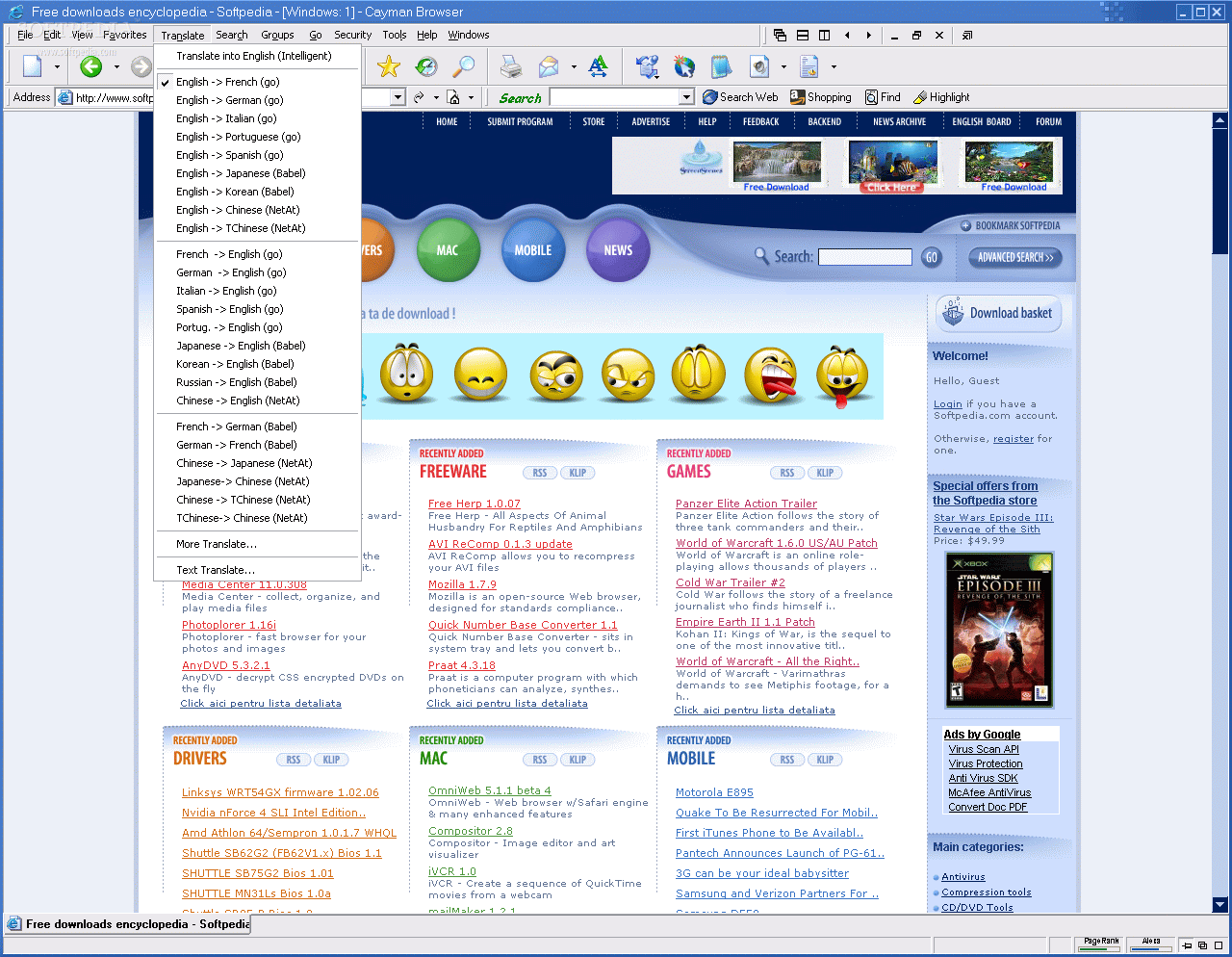The height and width of the screenshot is (957, 1232).
Task: Click the register link in Welcome panel
Action: click(x=1014, y=439)
